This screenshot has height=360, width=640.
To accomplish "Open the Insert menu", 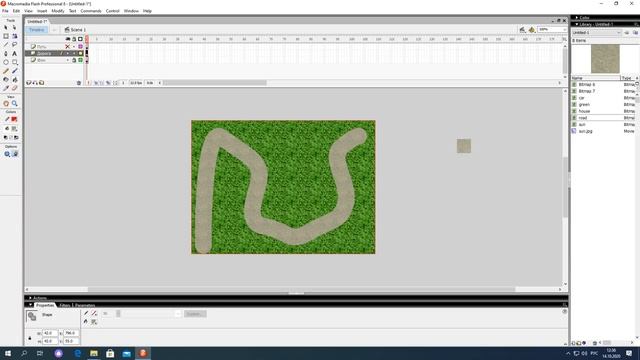I will click(42, 11).
